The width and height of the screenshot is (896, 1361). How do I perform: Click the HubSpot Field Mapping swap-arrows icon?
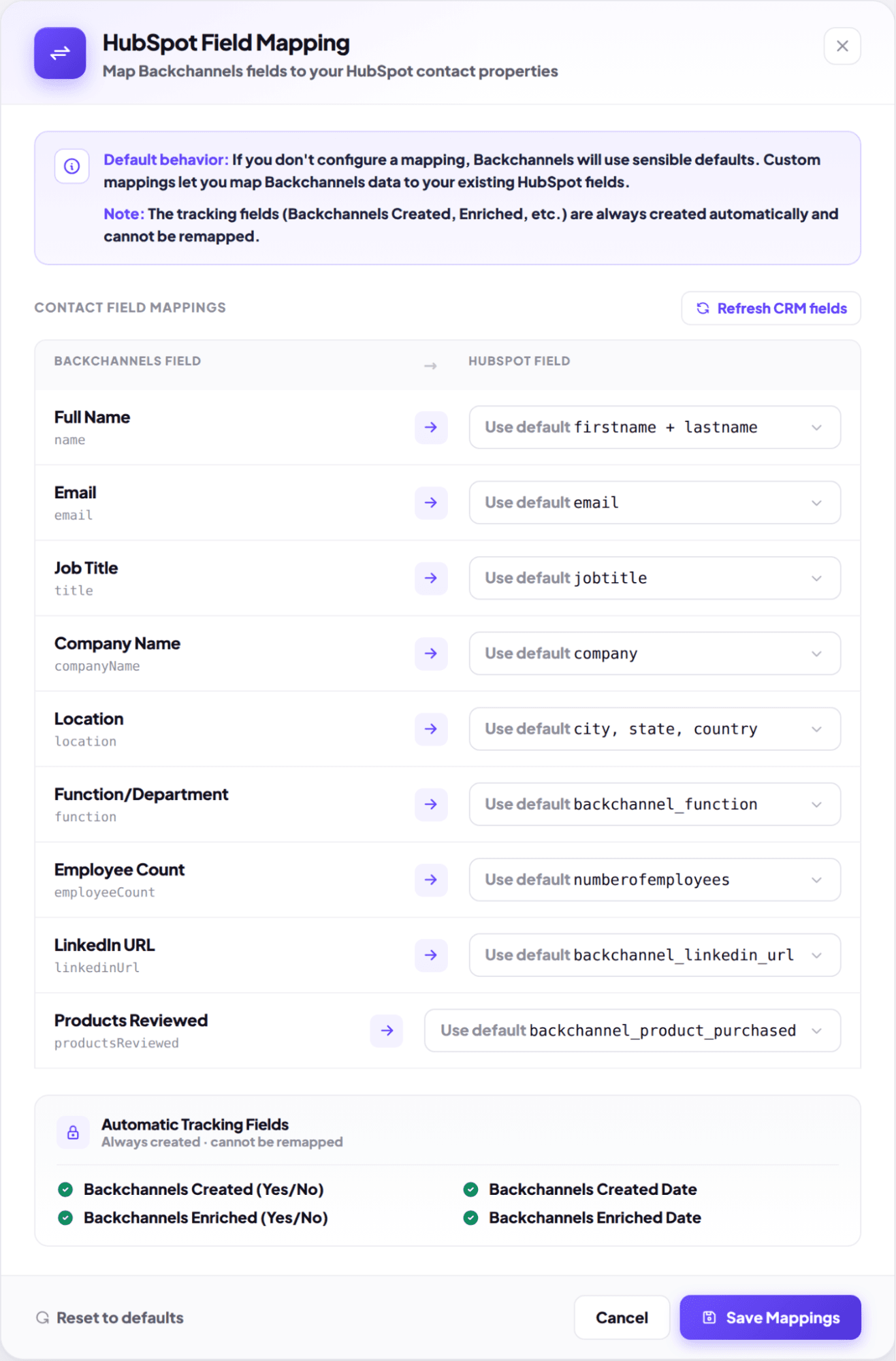tap(60, 53)
